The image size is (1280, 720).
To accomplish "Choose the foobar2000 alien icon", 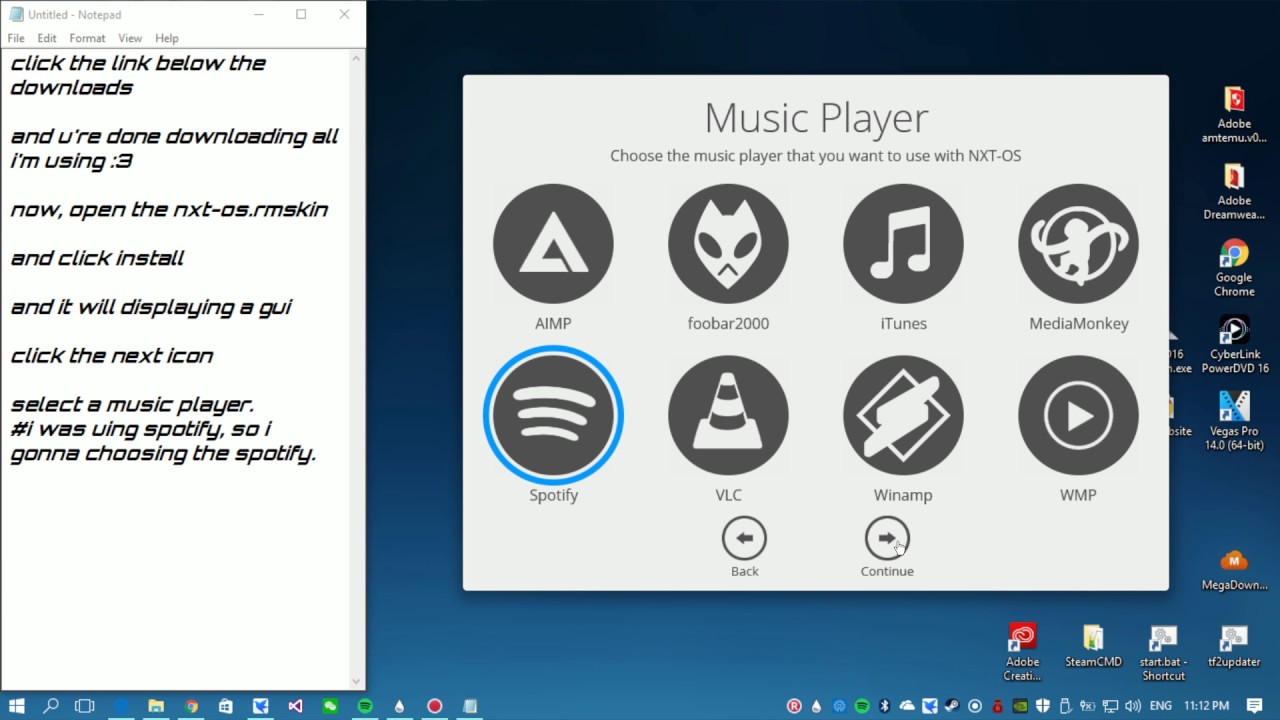I will [728, 244].
